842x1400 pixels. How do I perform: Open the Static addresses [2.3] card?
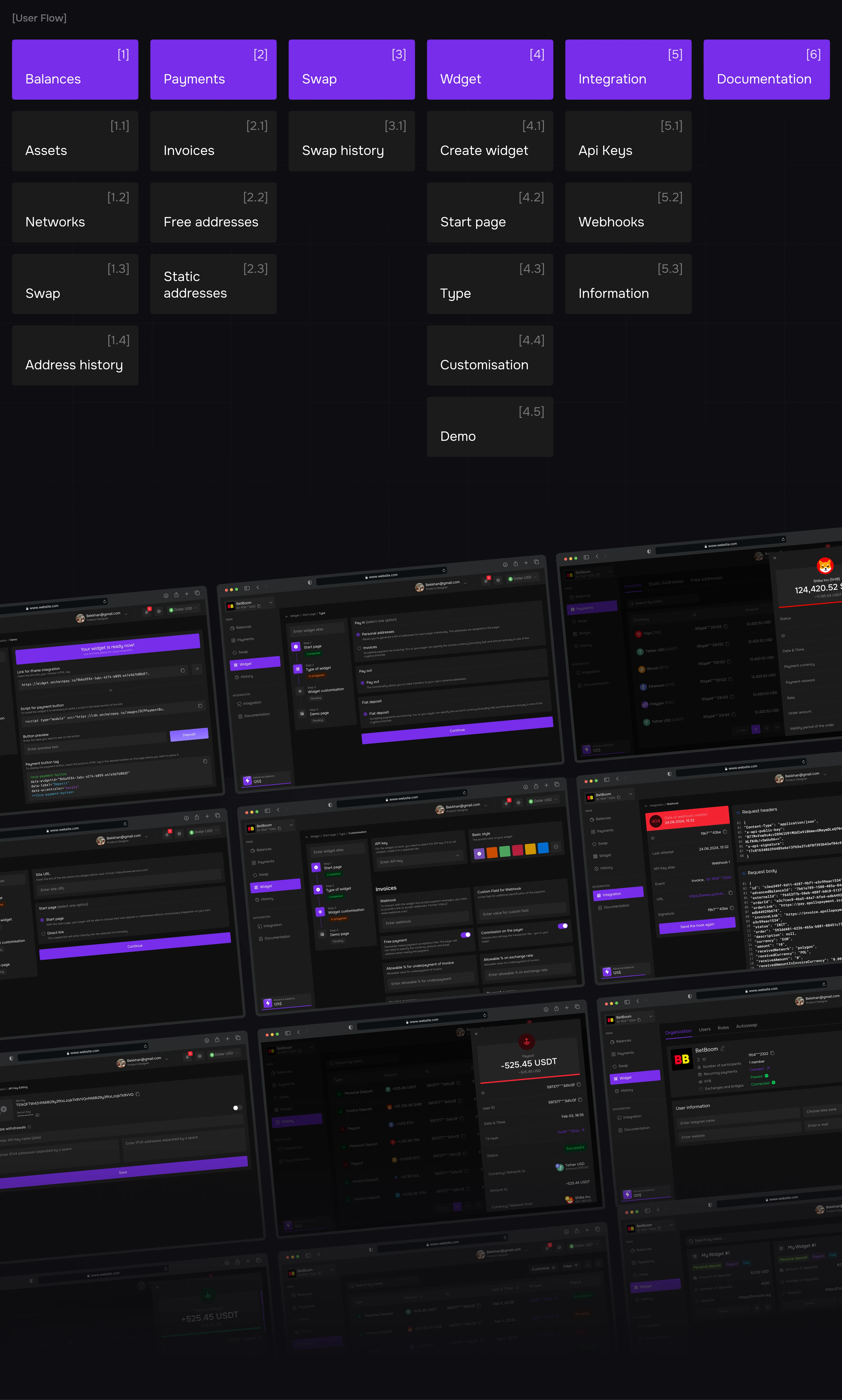pos(213,284)
